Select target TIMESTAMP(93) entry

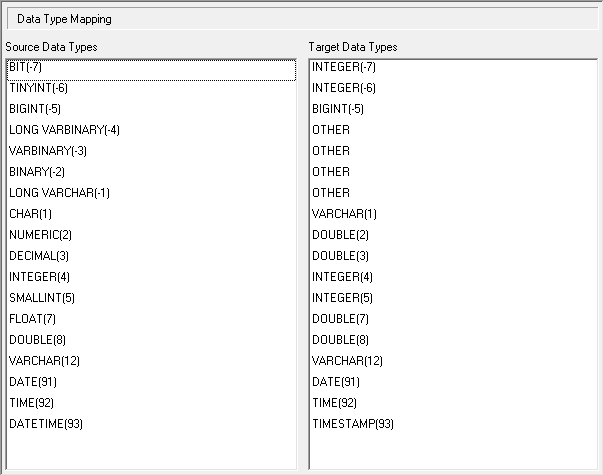tap(353, 424)
